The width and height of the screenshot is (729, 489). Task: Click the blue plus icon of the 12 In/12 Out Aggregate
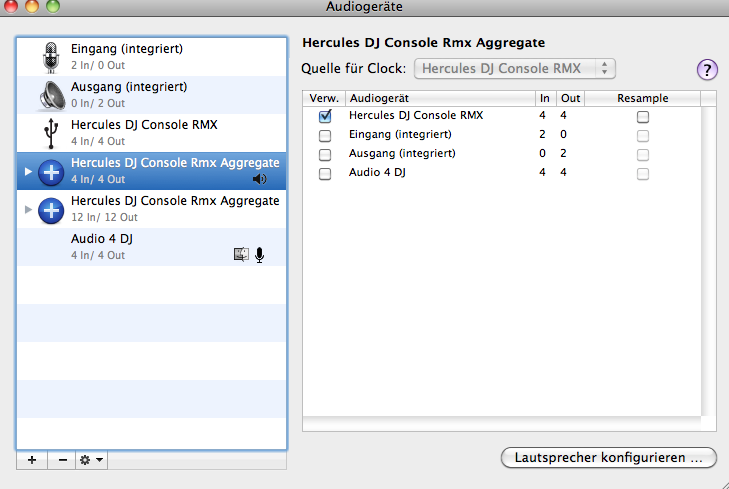point(51,211)
